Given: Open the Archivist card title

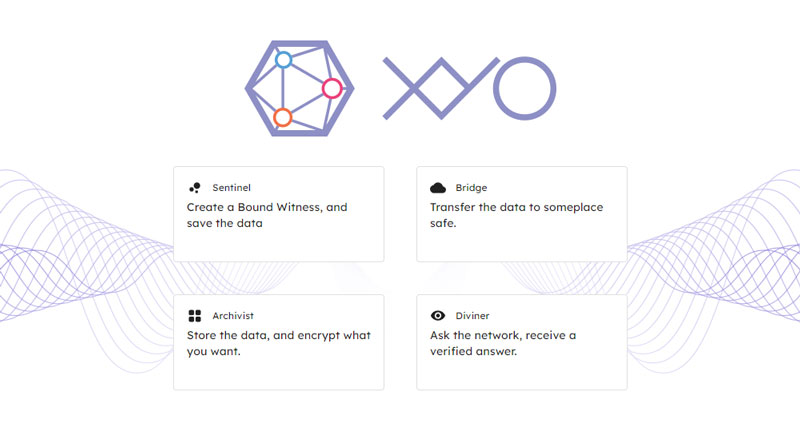Looking at the screenshot, I should (x=233, y=315).
